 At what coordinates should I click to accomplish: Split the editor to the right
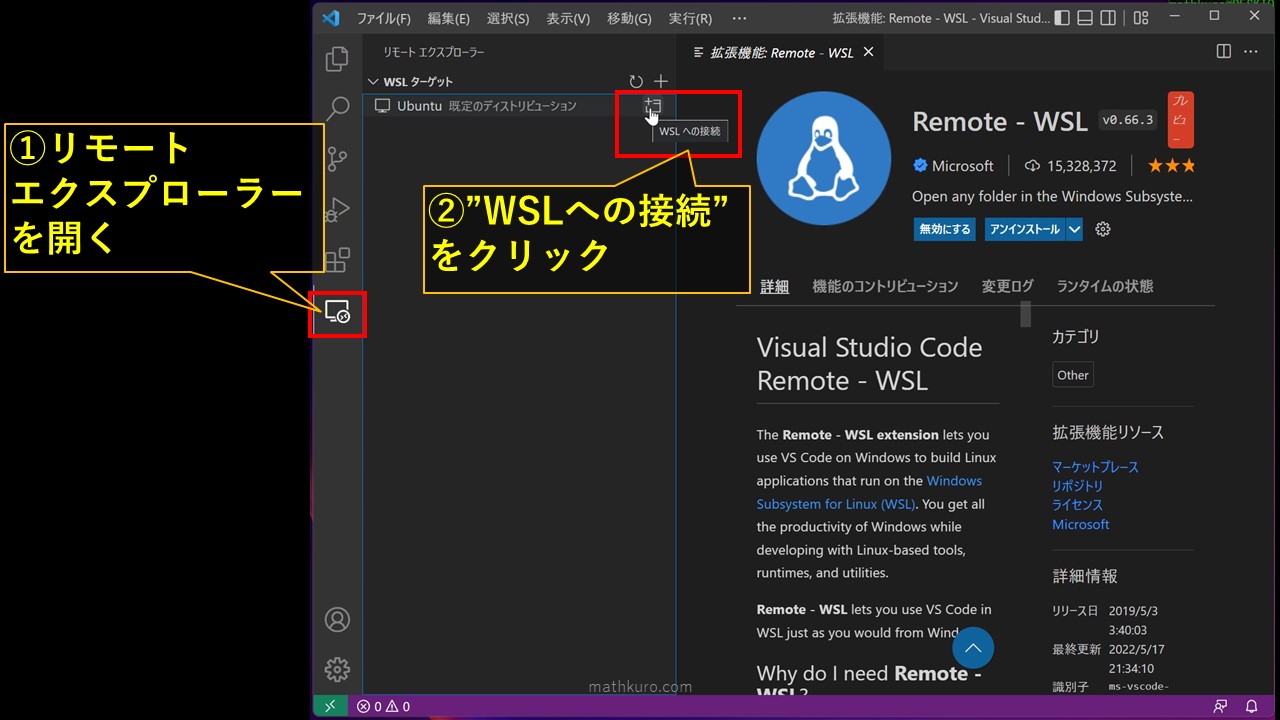[x=1223, y=51]
